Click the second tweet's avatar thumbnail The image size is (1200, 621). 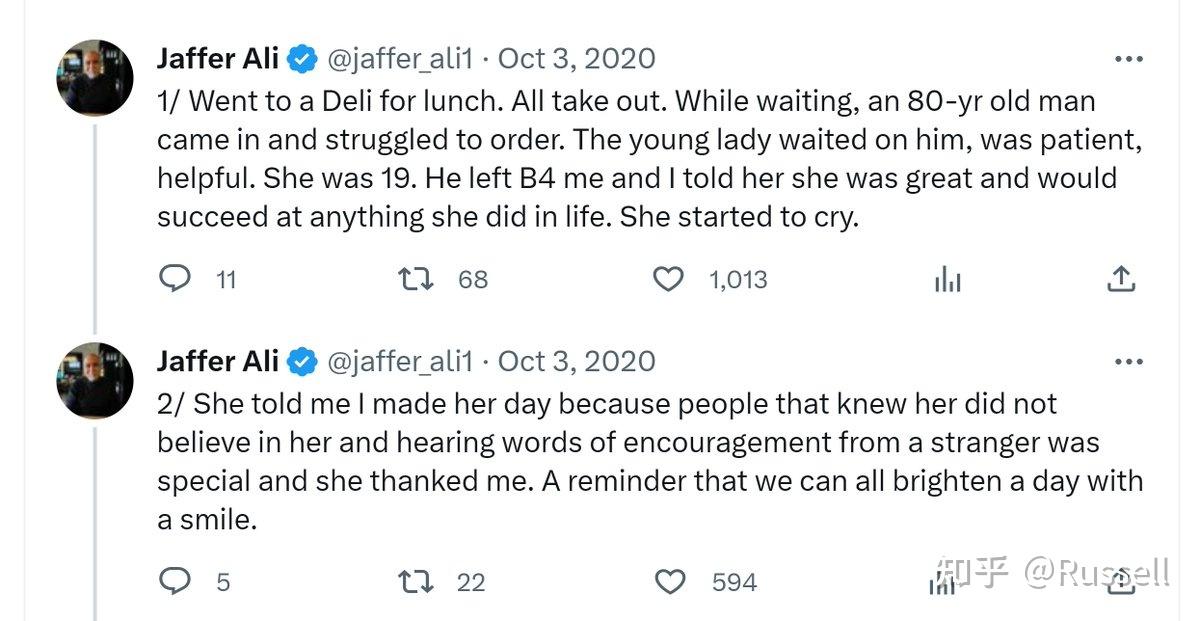[x=94, y=380]
